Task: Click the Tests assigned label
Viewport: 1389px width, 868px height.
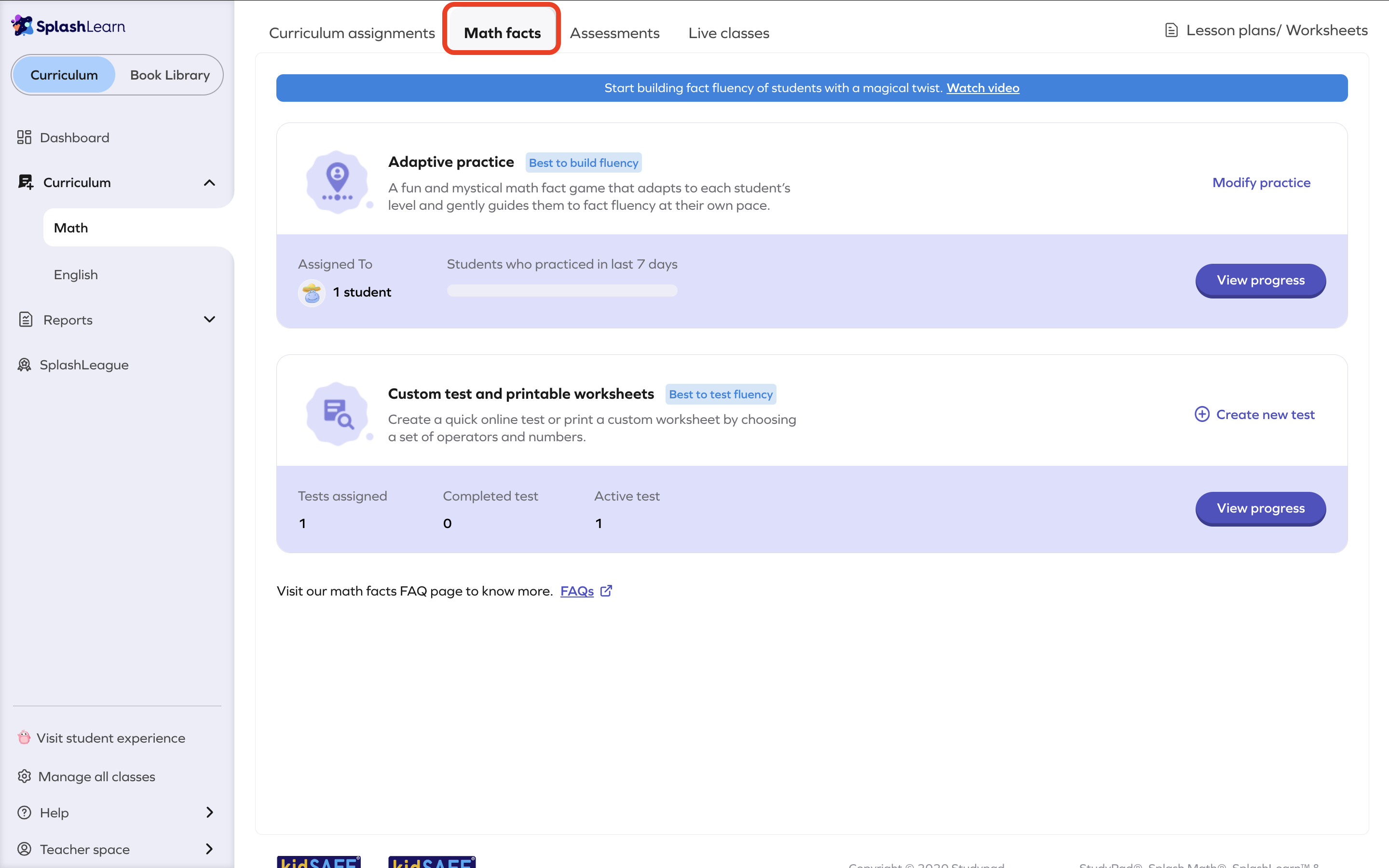Action: click(x=342, y=496)
